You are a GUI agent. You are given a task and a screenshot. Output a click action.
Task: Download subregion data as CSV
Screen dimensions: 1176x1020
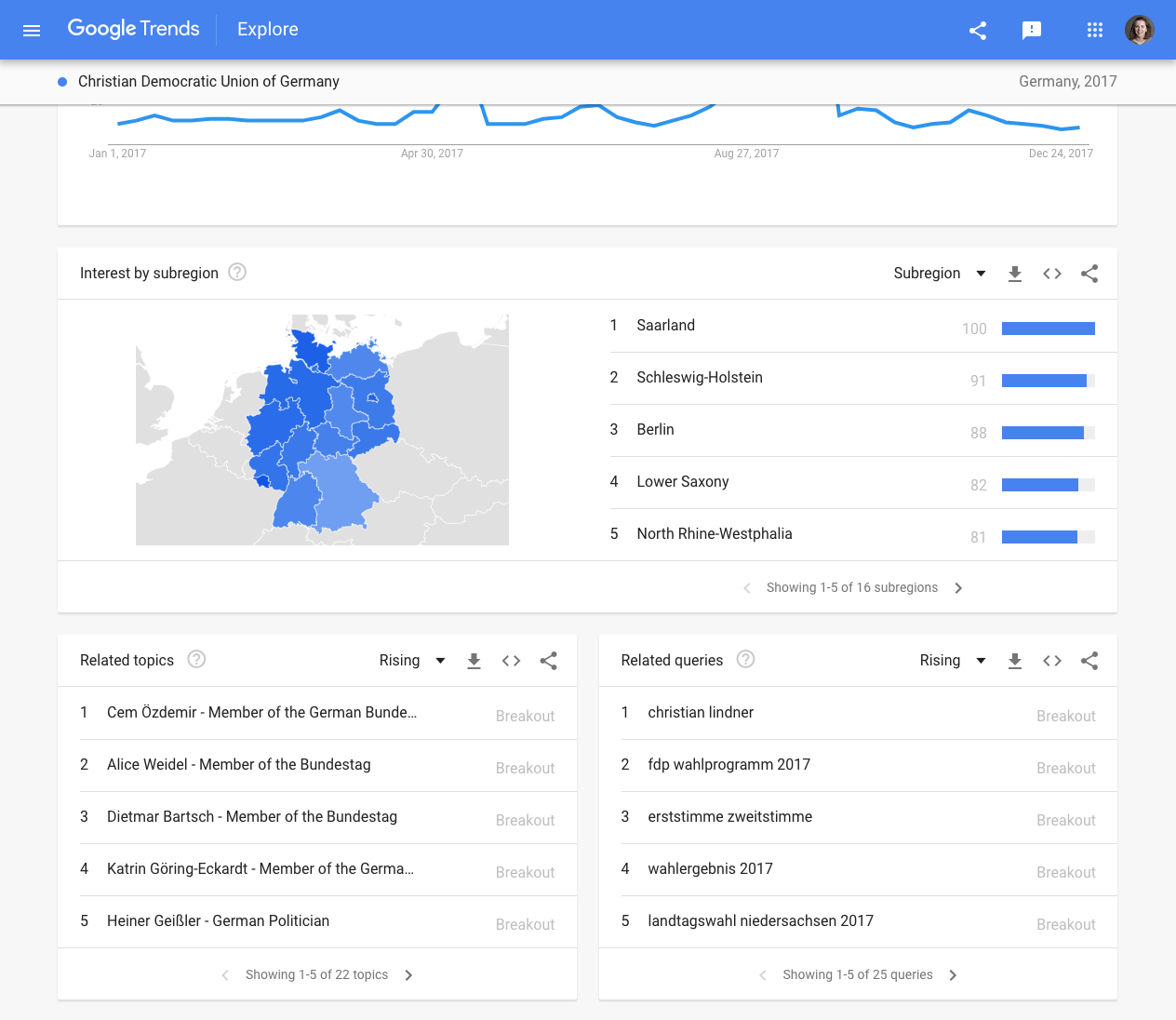click(x=1015, y=274)
